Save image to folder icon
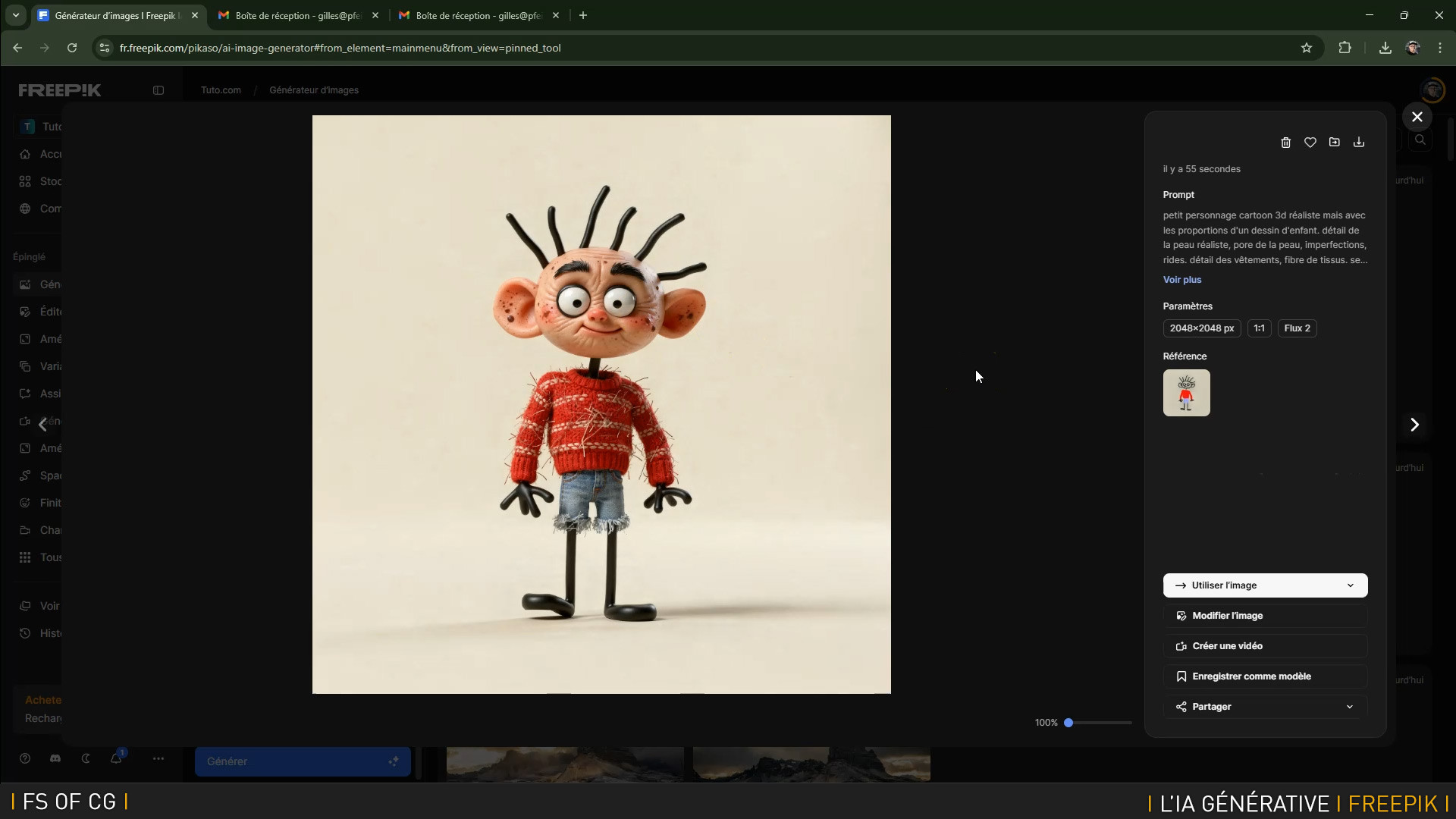Image resolution: width=1456 pixels, height=819 pixels. tap(1335, 143)
